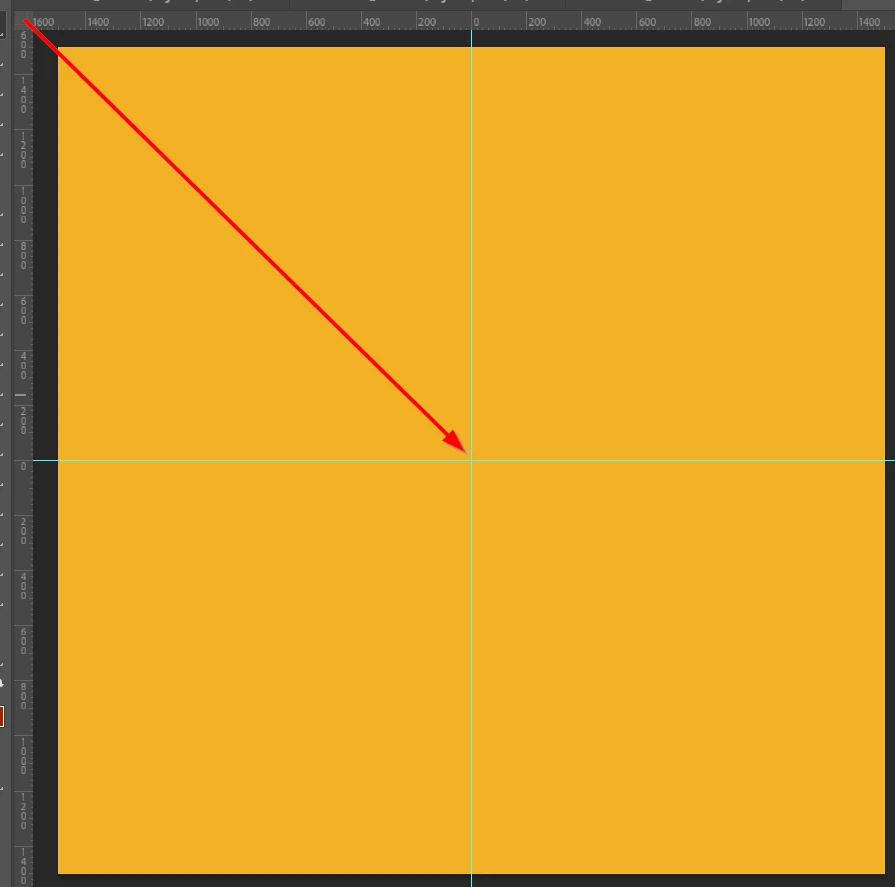The width and height of the screenshot is (895, 887).
Task: Click the 1400 mark right of zero on top ruler
Action: [869, 22]
